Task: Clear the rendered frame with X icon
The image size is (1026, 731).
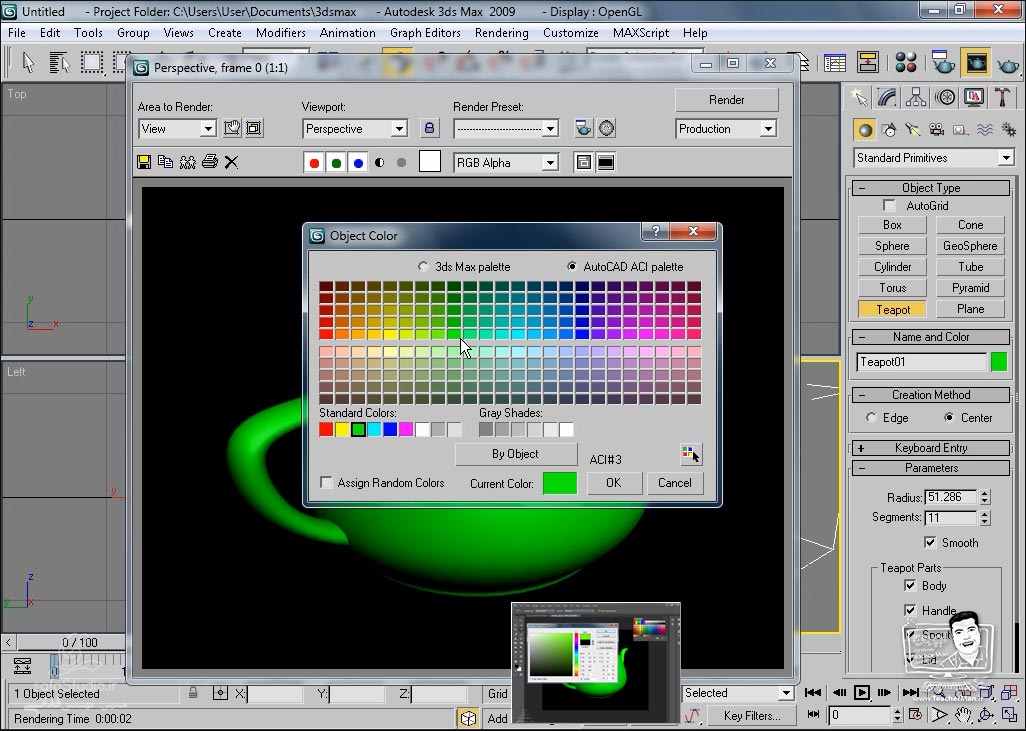Action: coord(232,162)
